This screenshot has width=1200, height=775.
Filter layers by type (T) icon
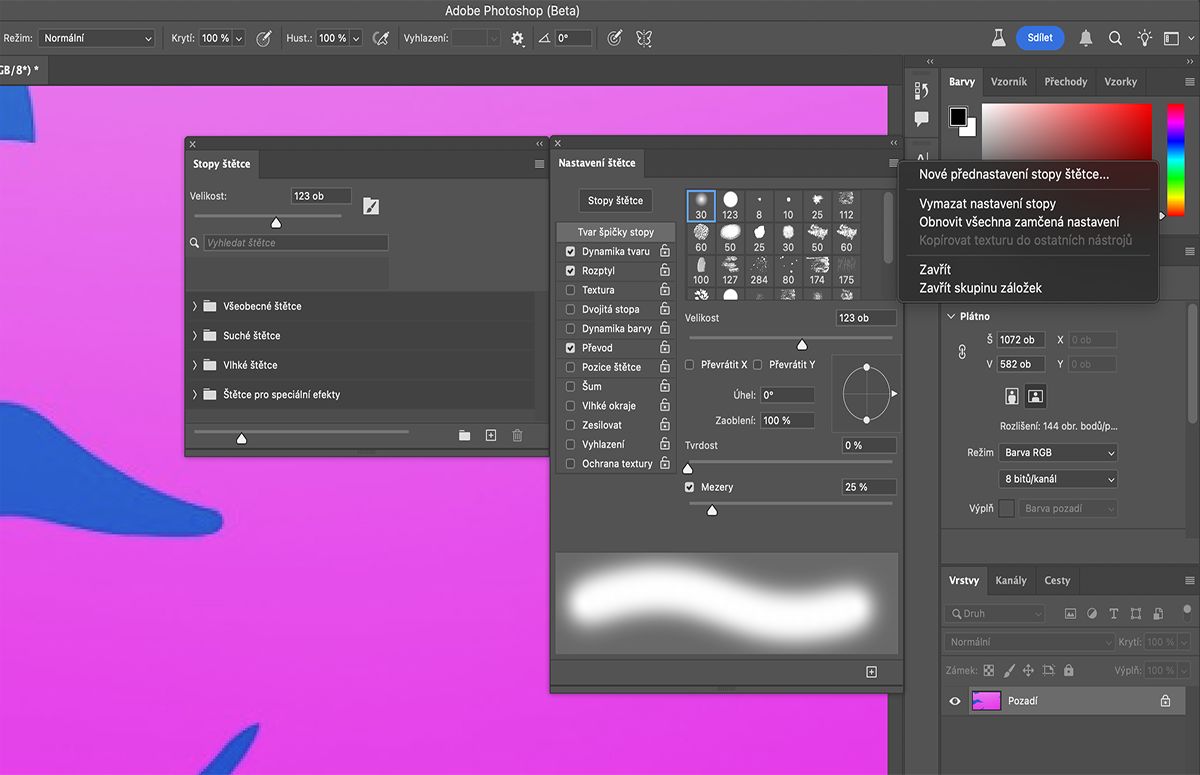pyautogui.click(x=1114, y=614)
